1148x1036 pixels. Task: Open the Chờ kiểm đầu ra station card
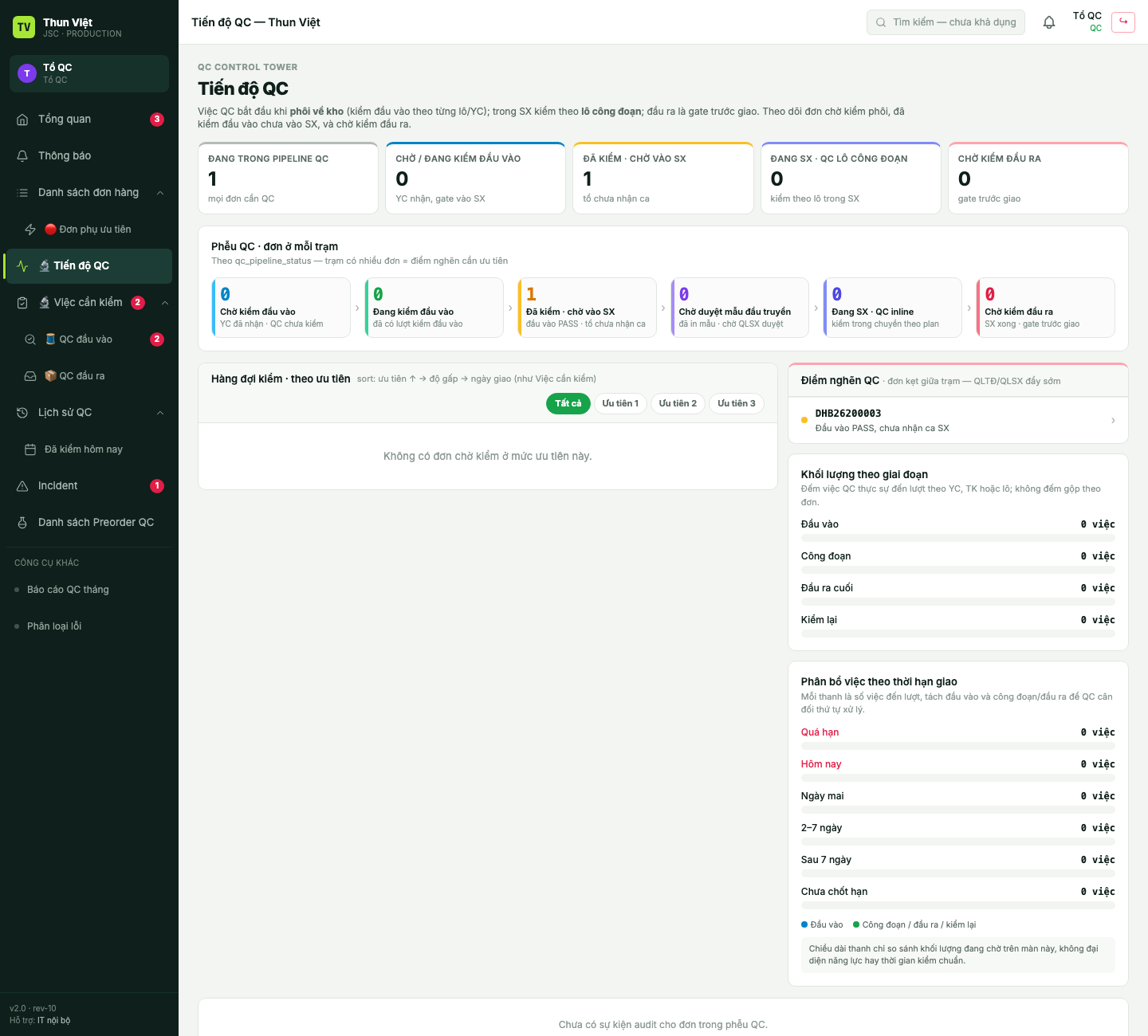click(x=1045, y=308)
